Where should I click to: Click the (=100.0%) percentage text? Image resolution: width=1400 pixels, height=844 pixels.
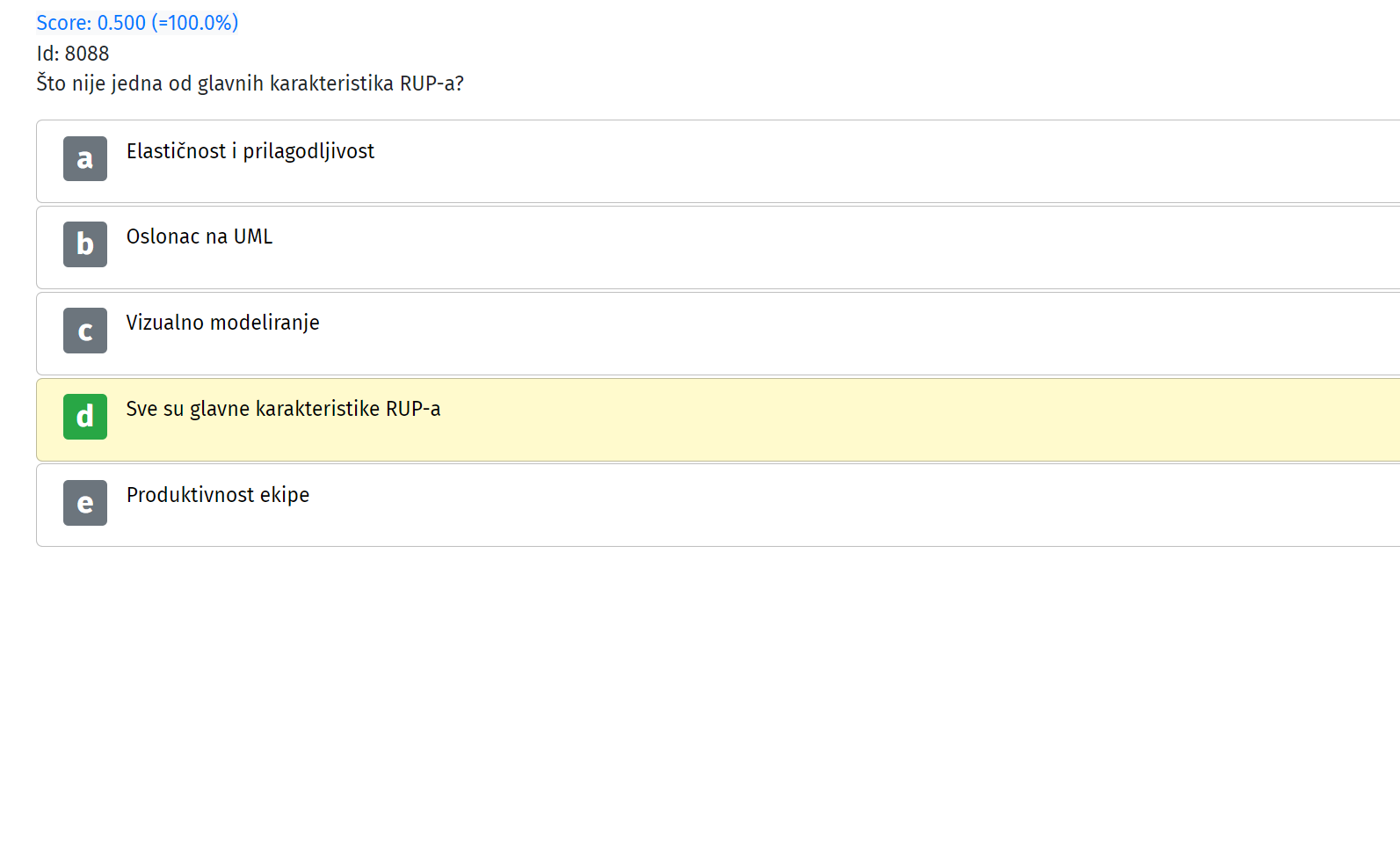[x=195, y=23]
